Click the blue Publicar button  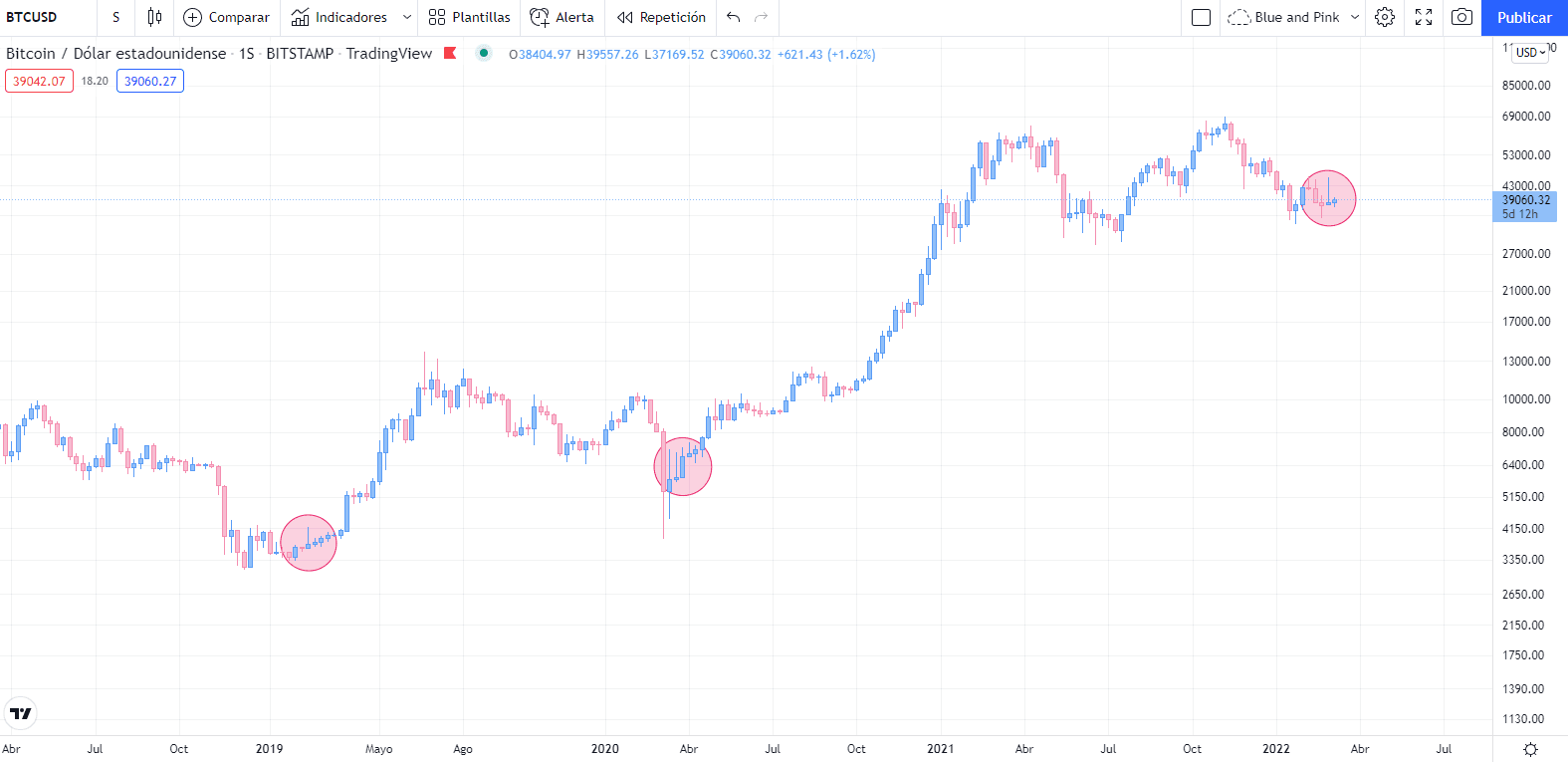click(1524, 17)
